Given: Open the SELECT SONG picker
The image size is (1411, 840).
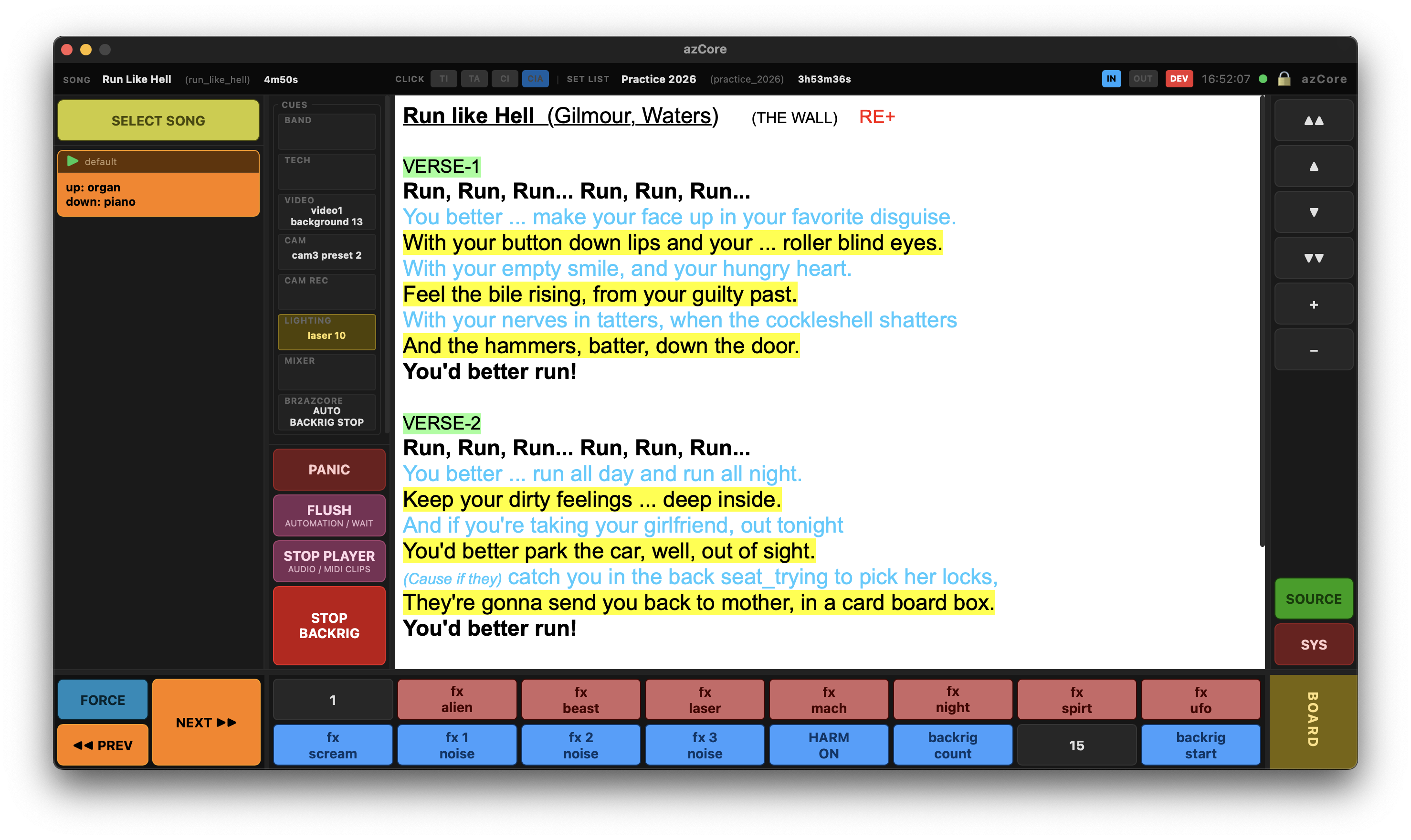Looking at the screenshot, I should click(x=158, y=120).
